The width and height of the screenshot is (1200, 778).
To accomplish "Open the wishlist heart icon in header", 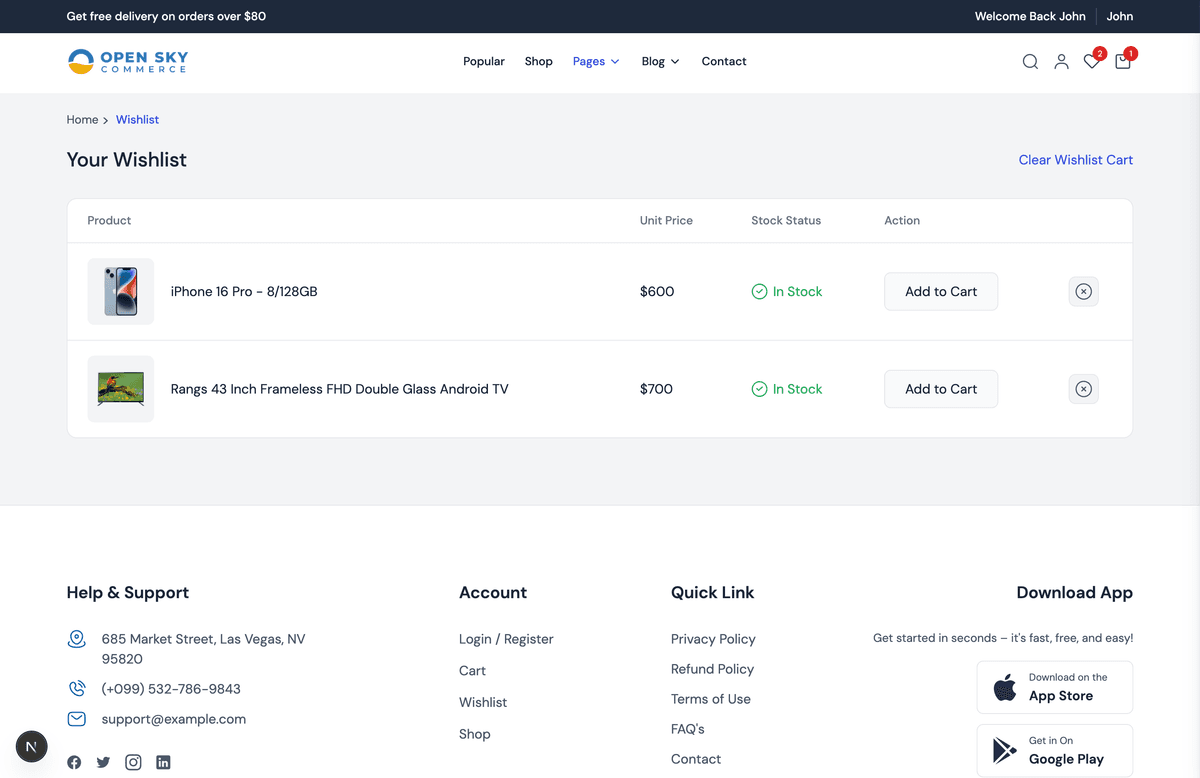I will (1092, 62).
